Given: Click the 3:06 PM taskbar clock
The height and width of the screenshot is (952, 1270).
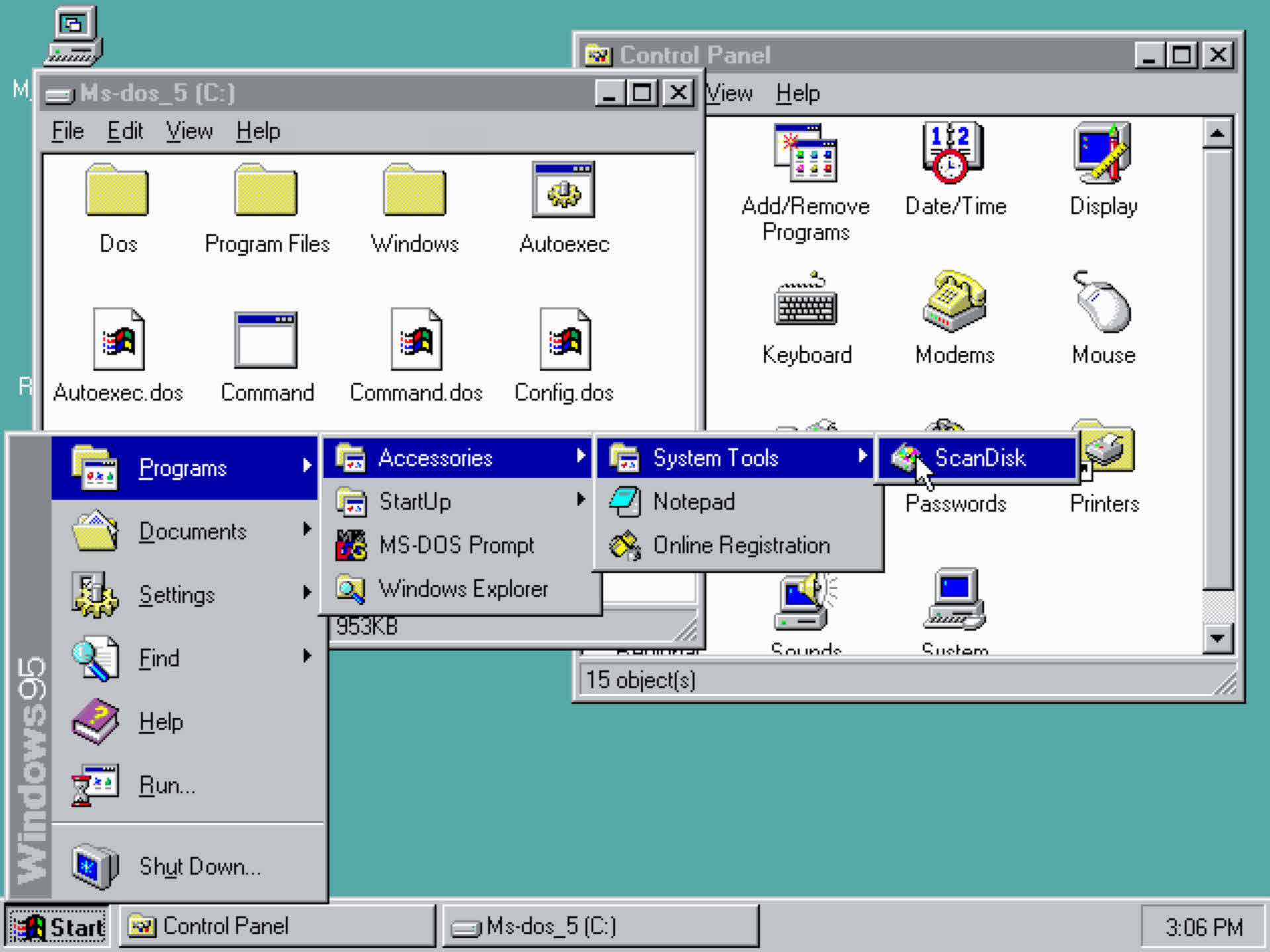Looking at the screenshot, I should (x=1203, y=927).
